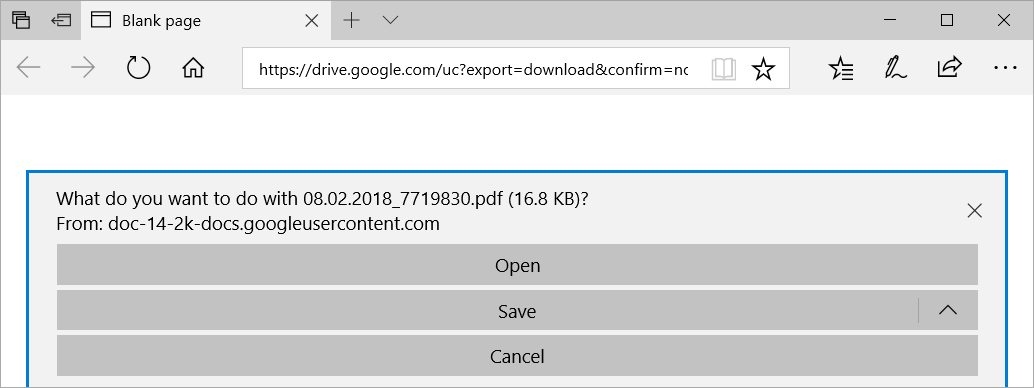Expand Save options arrow

point(948,310)
